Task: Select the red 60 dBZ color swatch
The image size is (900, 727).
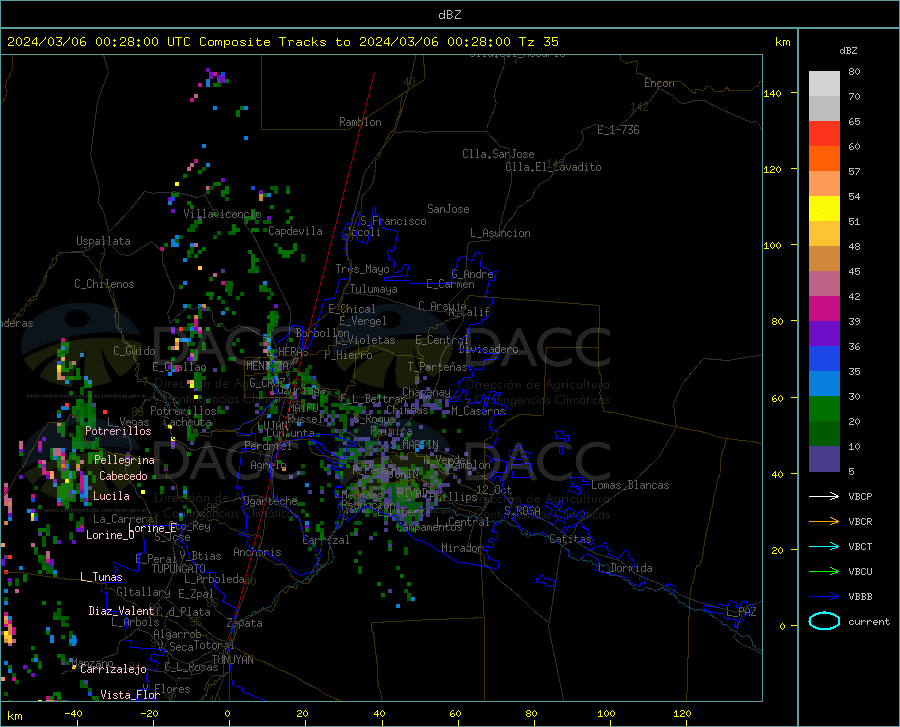Action: click(824, 134)
